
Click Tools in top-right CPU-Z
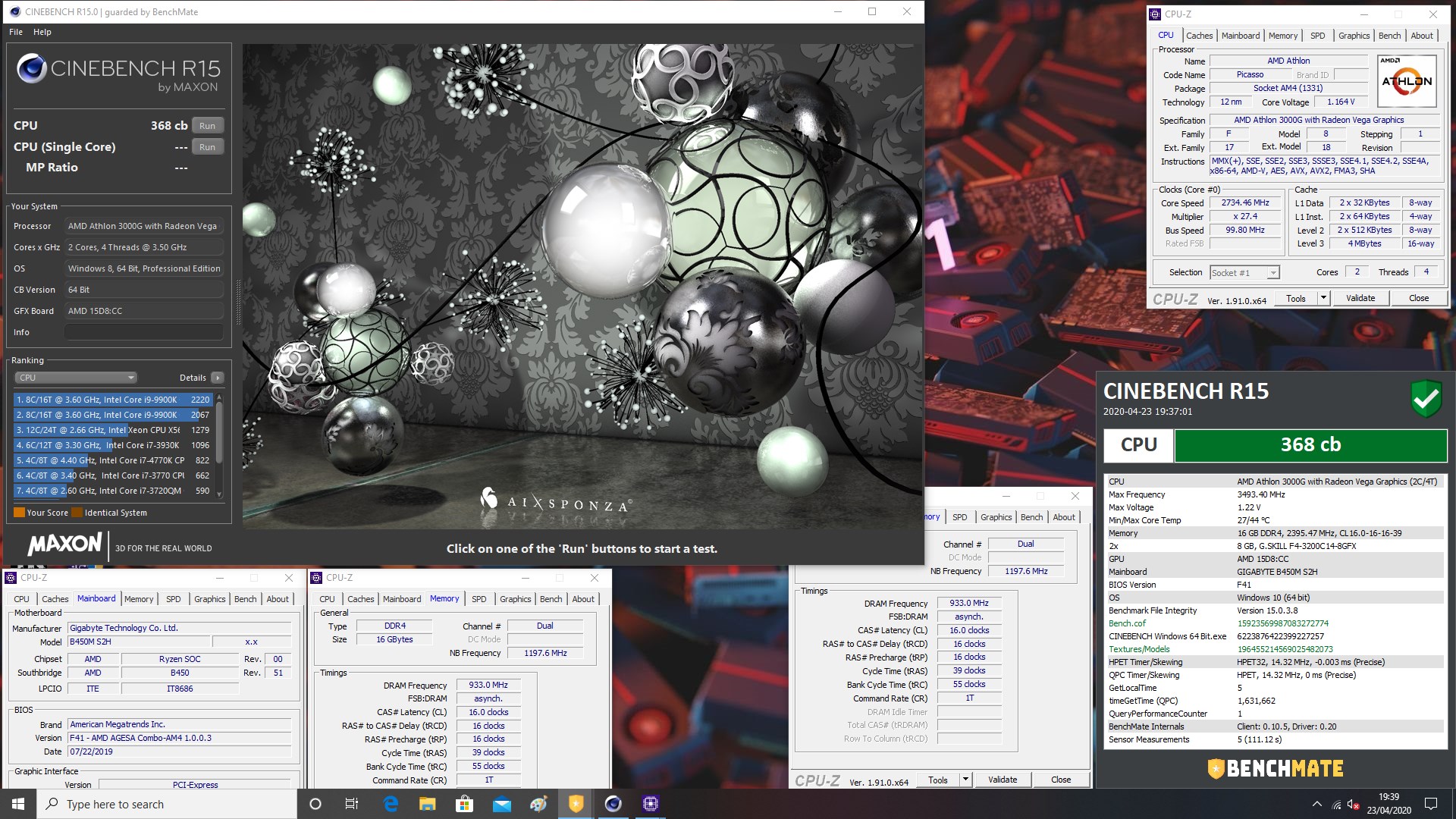[1296, 298]
